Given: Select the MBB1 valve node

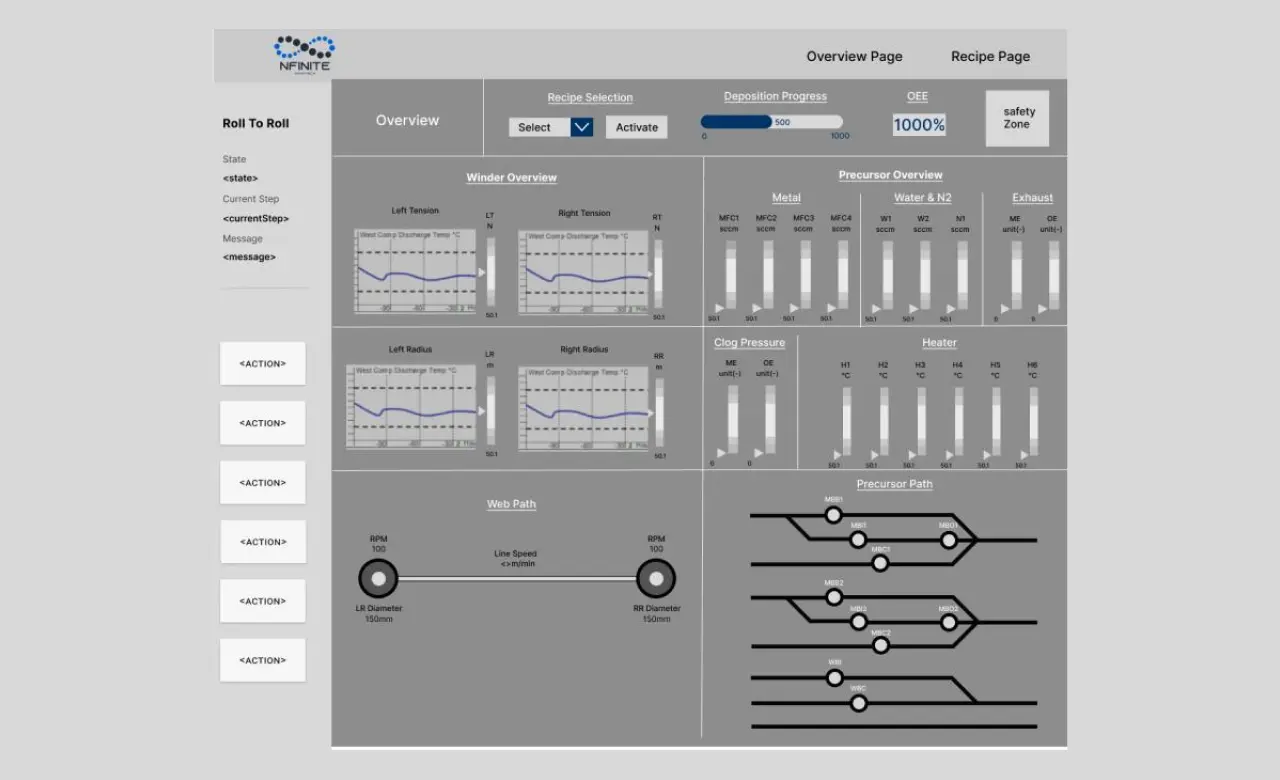Looking at the screenshot, I should (x=833, y=515).
